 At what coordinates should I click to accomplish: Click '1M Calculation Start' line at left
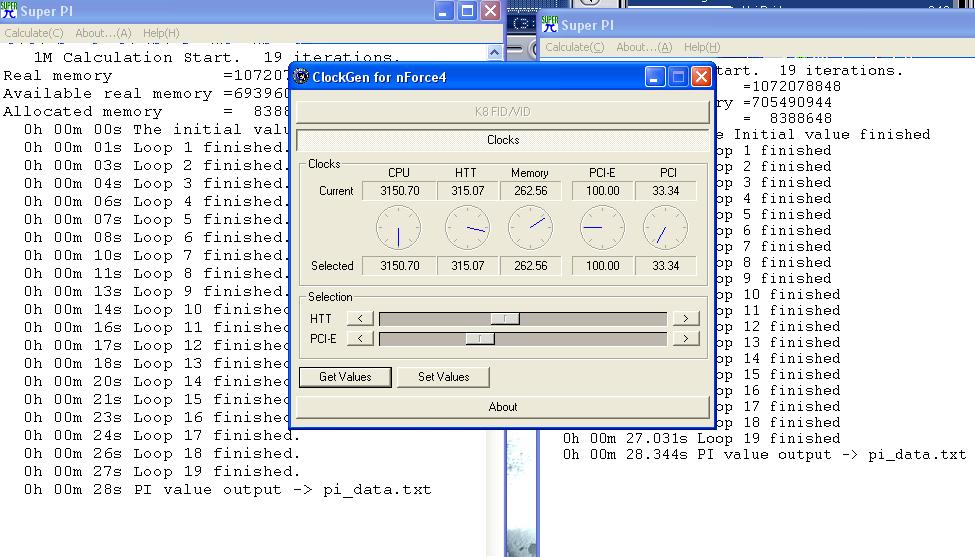point(215,57)
